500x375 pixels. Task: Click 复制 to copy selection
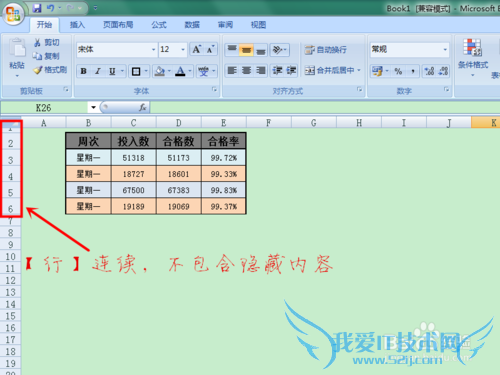pos(47,56)
